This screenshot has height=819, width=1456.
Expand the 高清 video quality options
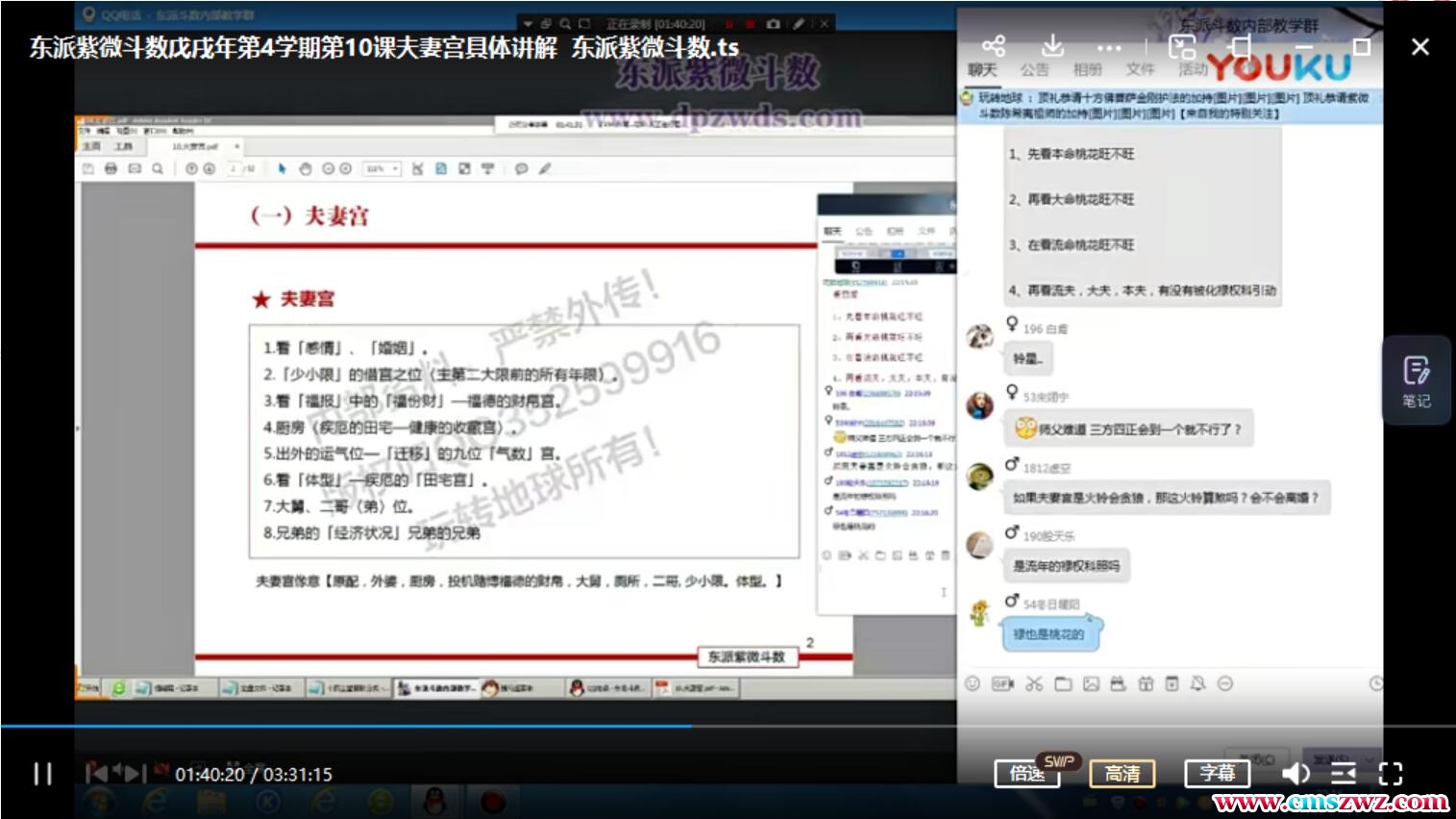(1122, 774)
